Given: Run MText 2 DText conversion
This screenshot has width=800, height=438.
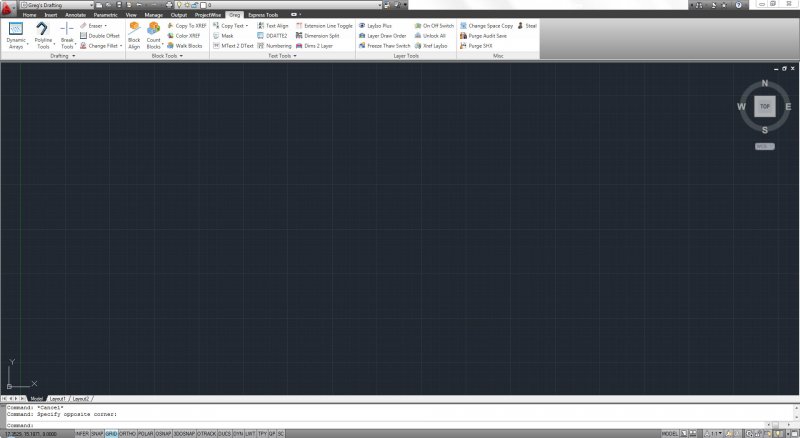Looking at the screenshot, I should click(x=233, y=46).
